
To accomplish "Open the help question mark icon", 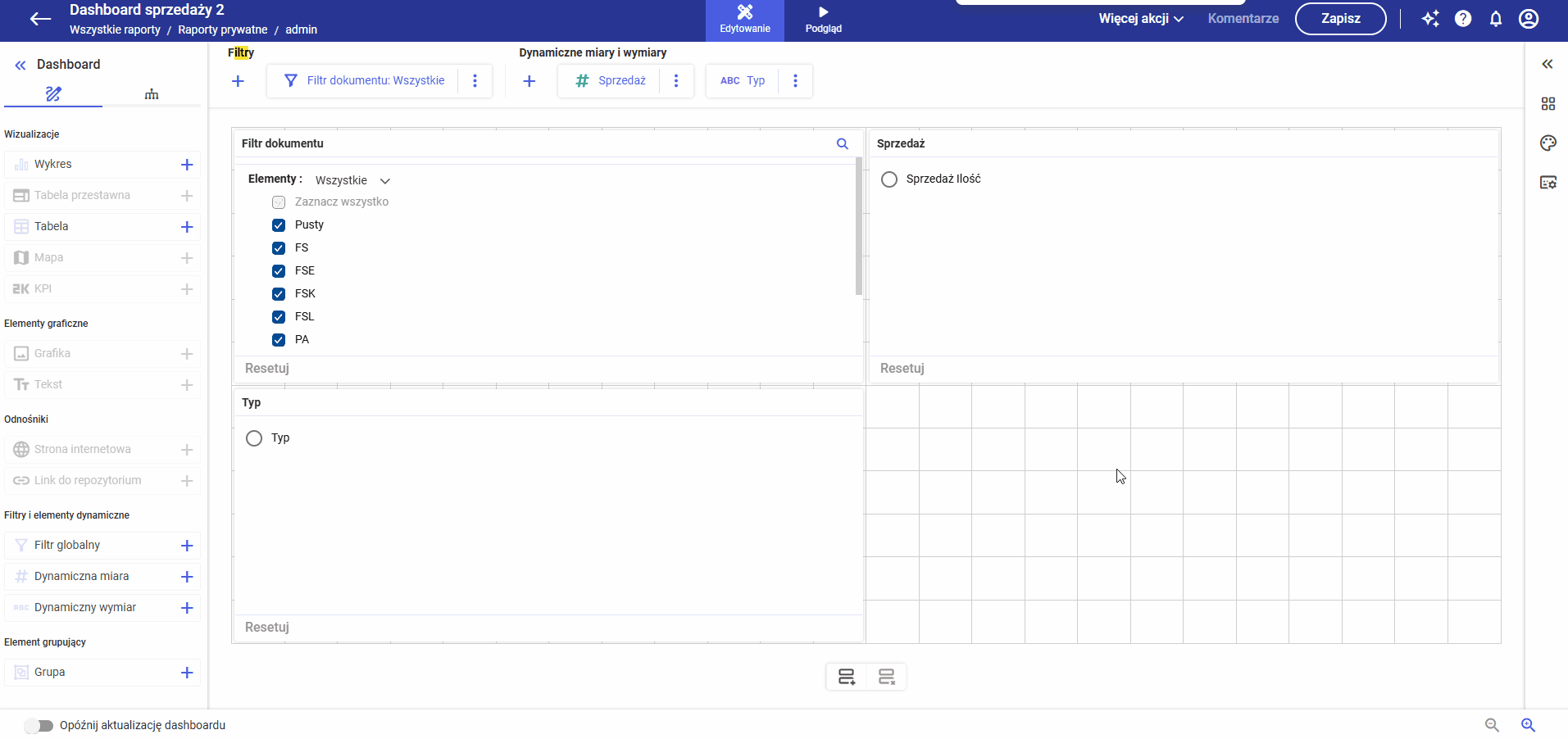I will click(1463, 19).
